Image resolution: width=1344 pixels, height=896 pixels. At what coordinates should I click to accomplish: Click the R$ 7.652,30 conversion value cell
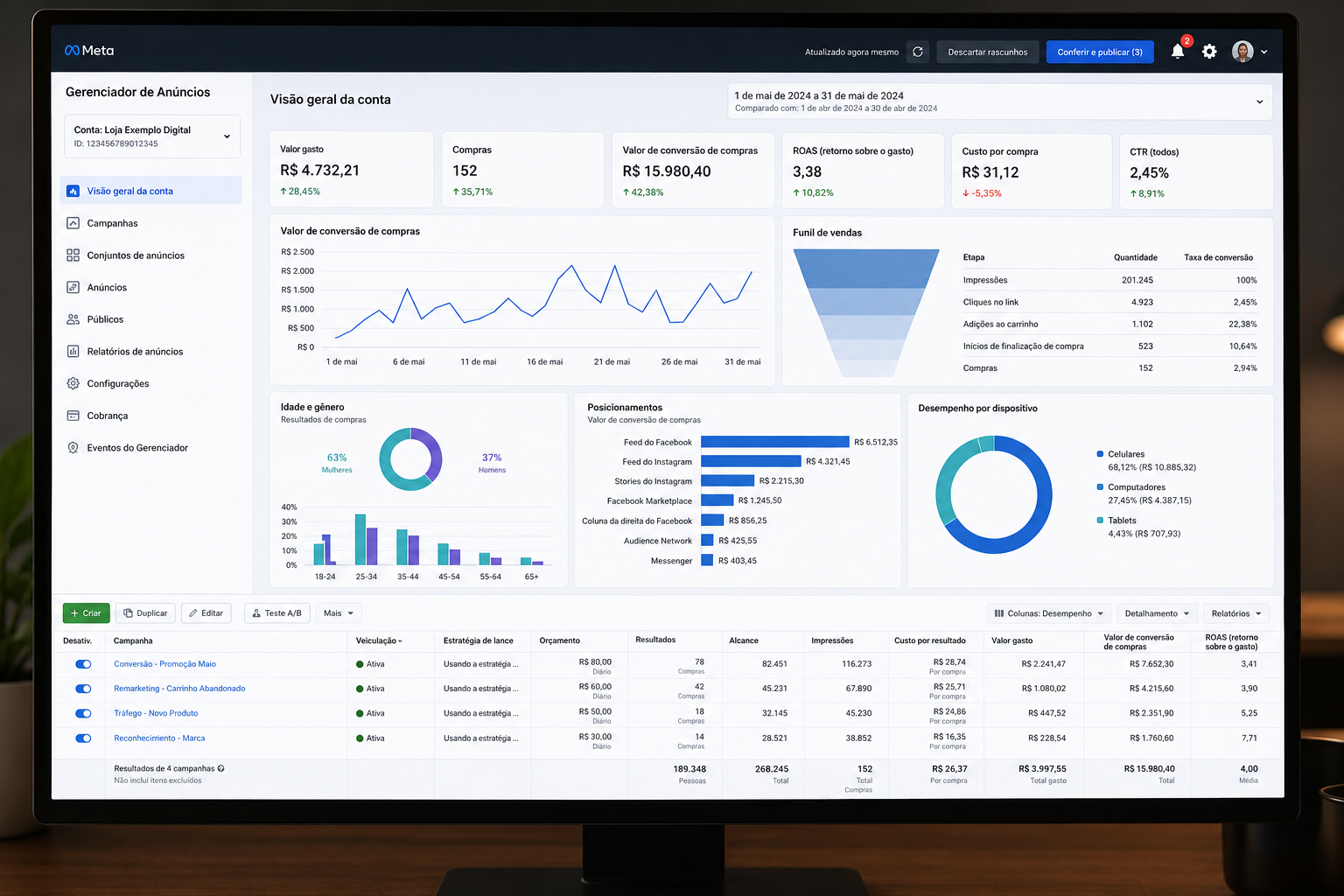point(1151,664)
